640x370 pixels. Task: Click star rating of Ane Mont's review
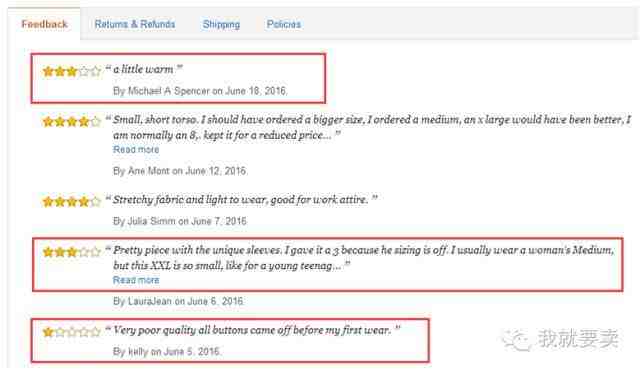pyautogui.click(x=72, y=122)
